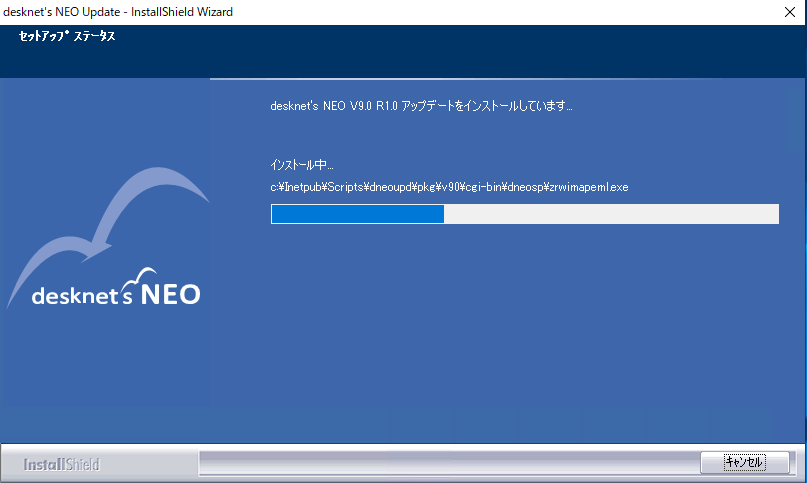The width and height of the screenshot is (807, 483).
Task: Click the window title desknet's NEO Update
Action: pos(118,12)
